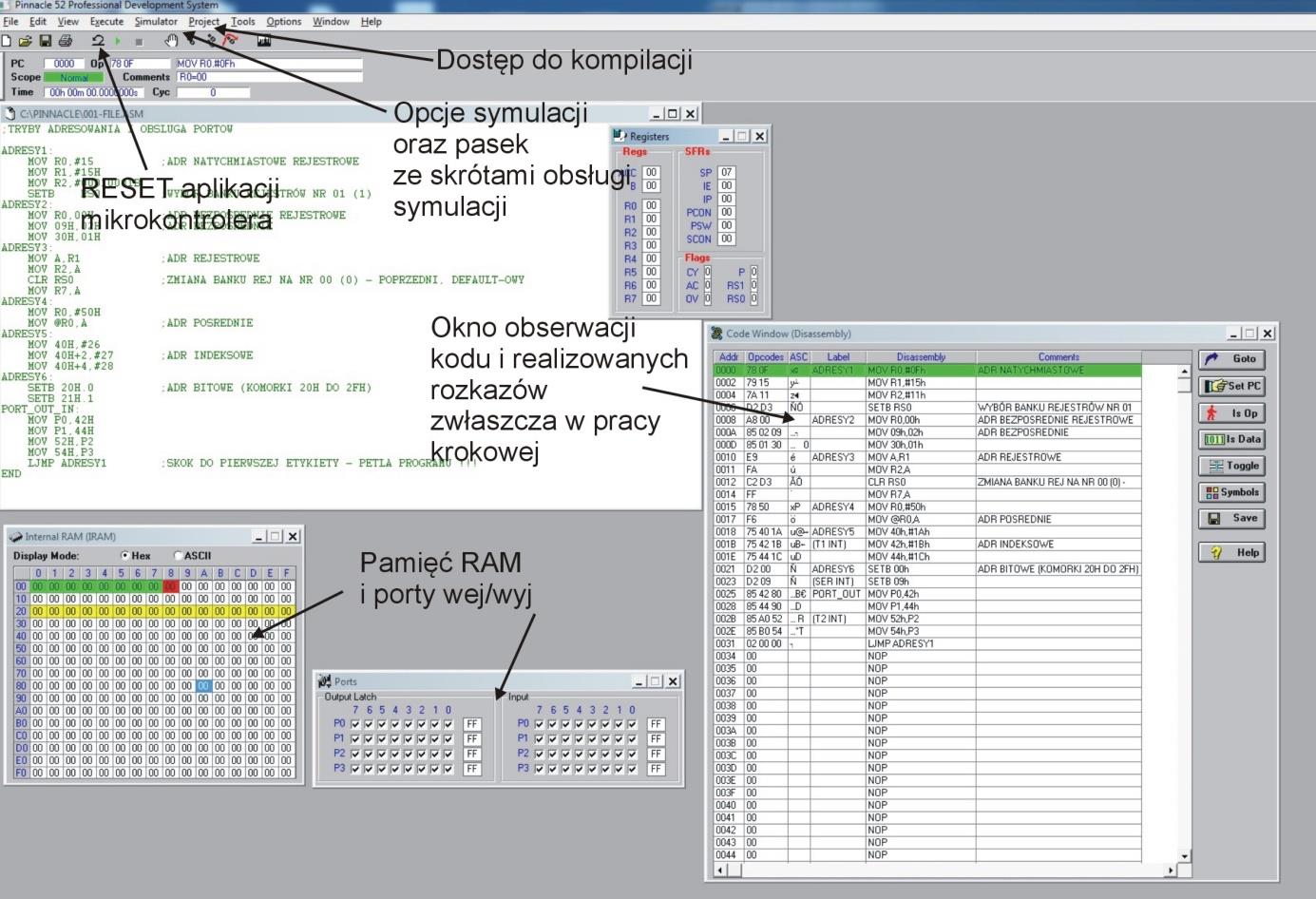Open the Edit menu
1316x899 pixels.
point(38,21)
